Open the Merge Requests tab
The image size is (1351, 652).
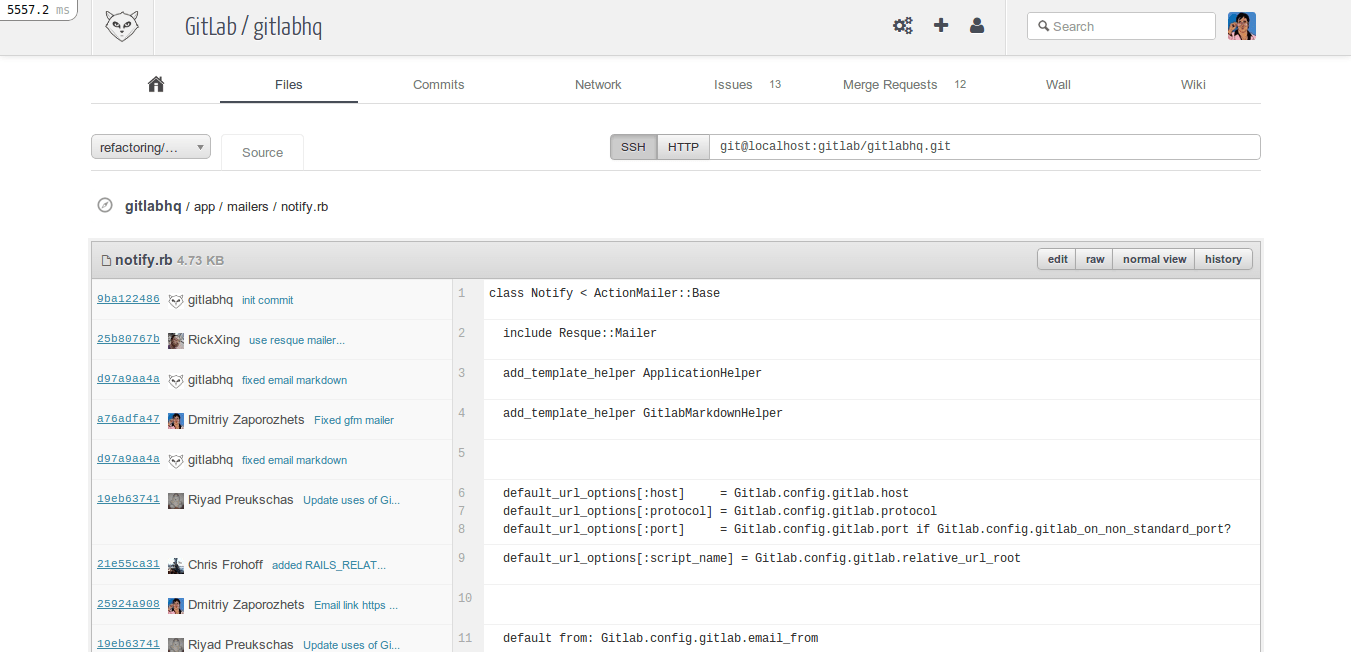[x=890, y=85]
